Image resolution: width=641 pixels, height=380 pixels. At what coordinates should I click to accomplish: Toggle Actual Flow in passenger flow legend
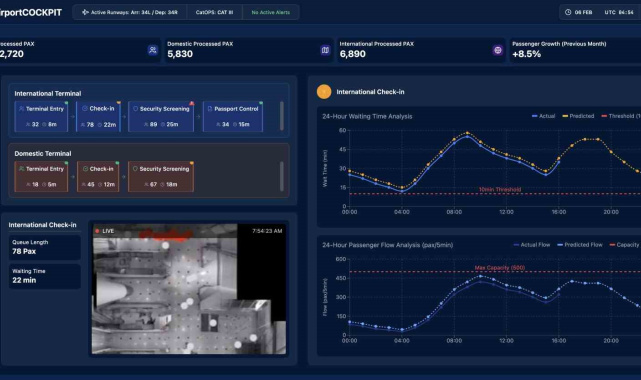coord(531,245)
